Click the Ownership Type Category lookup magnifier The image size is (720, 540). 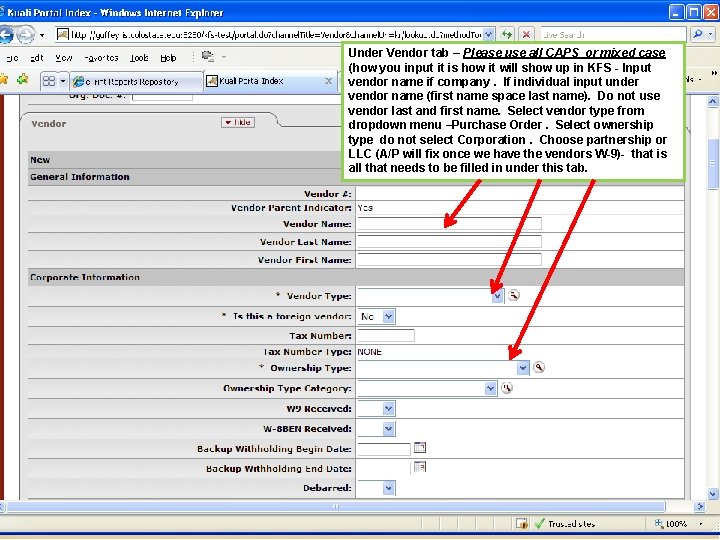pyautogui.click(x=506, y=388)
